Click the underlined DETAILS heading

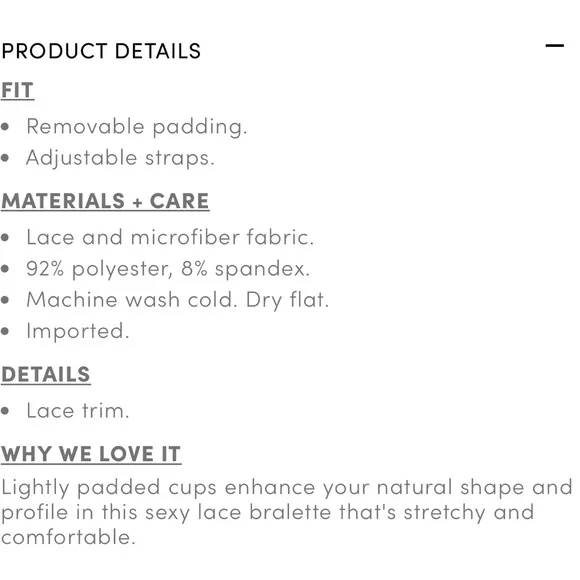pos(46,375)
